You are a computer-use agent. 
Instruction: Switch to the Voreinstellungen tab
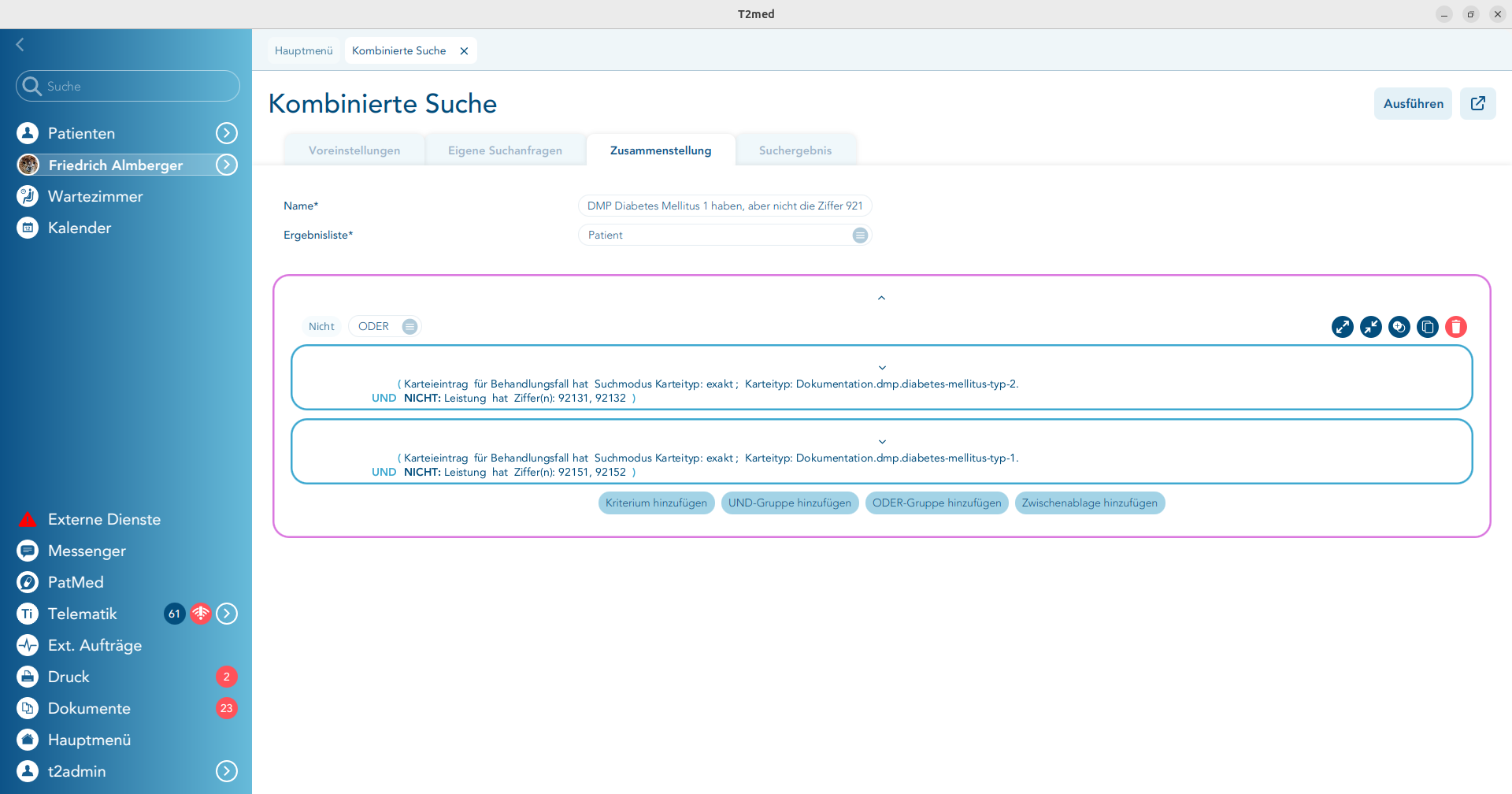pos(354,150)
